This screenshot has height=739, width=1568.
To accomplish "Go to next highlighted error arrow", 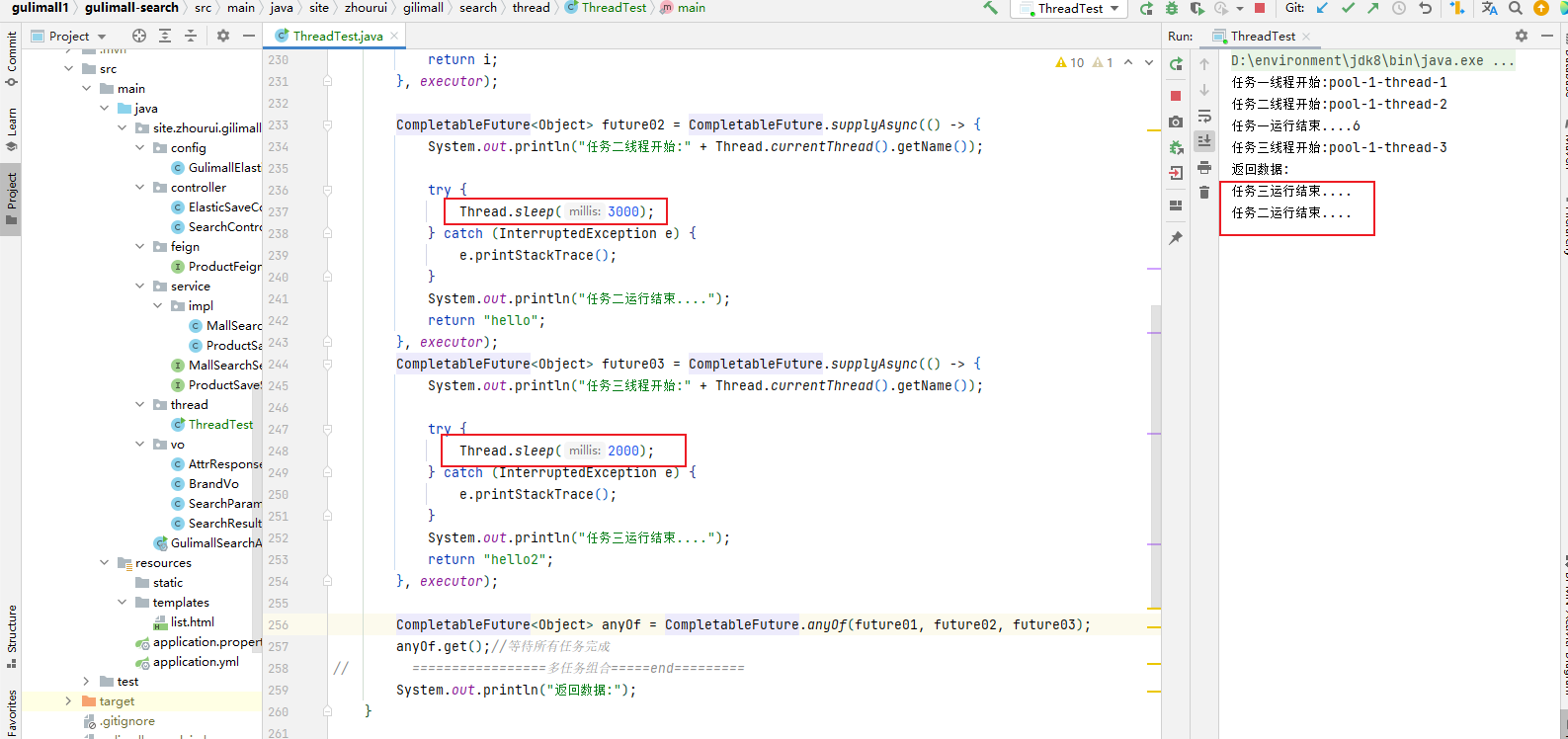I will point(1149,62).
